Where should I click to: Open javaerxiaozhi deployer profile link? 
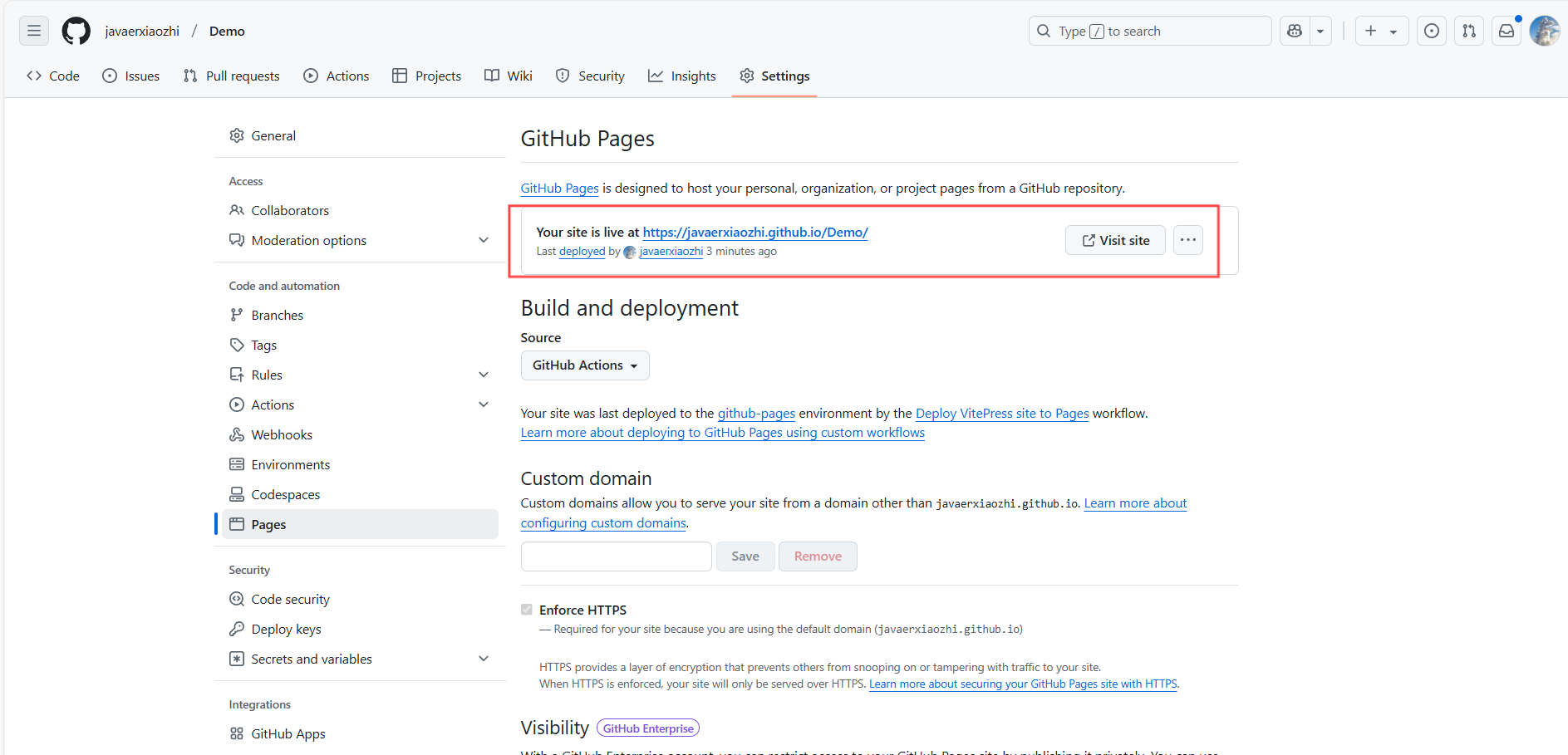(x=671, y=252)
